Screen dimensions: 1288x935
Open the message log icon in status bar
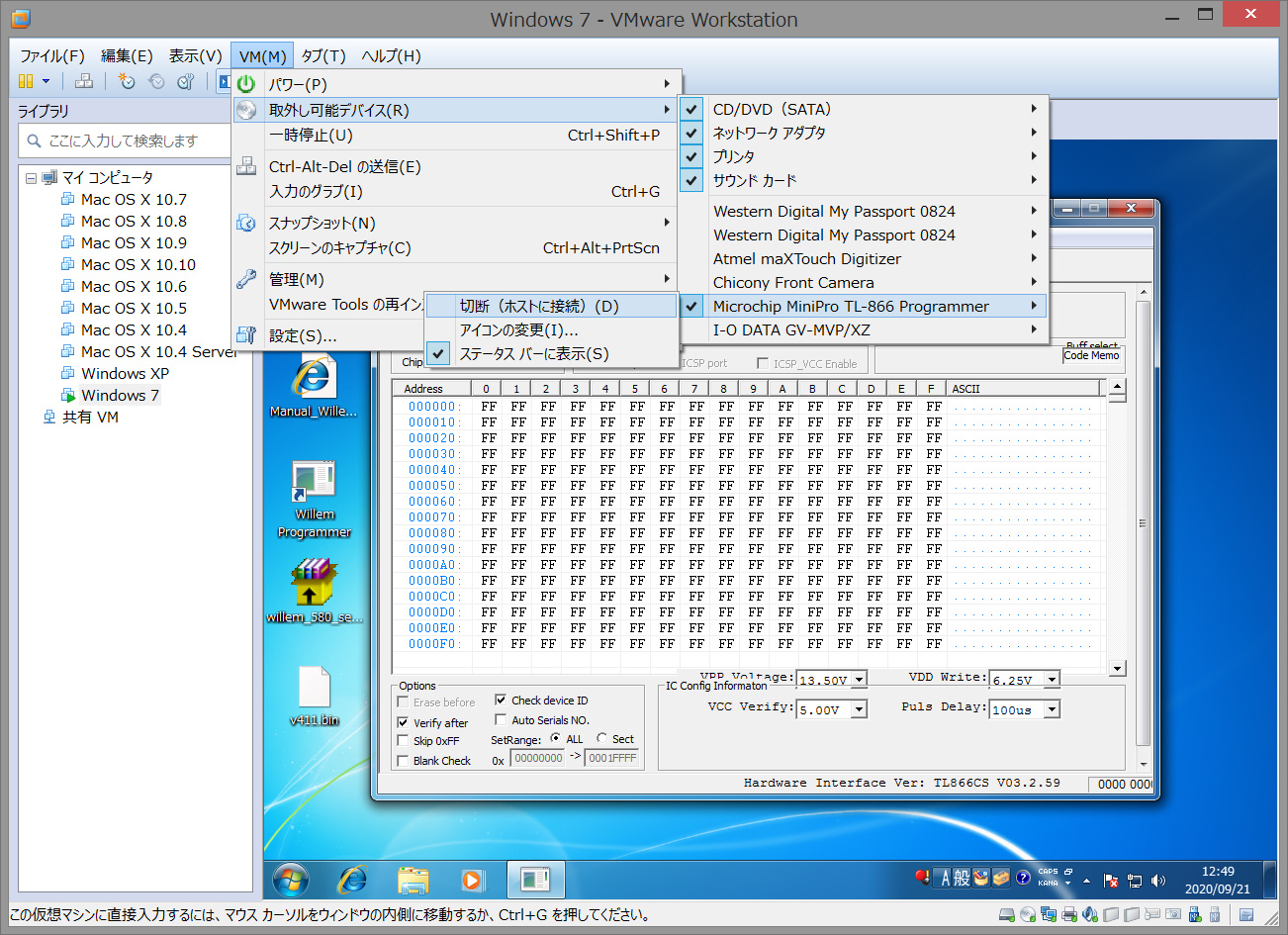(x=1246, y=914)
